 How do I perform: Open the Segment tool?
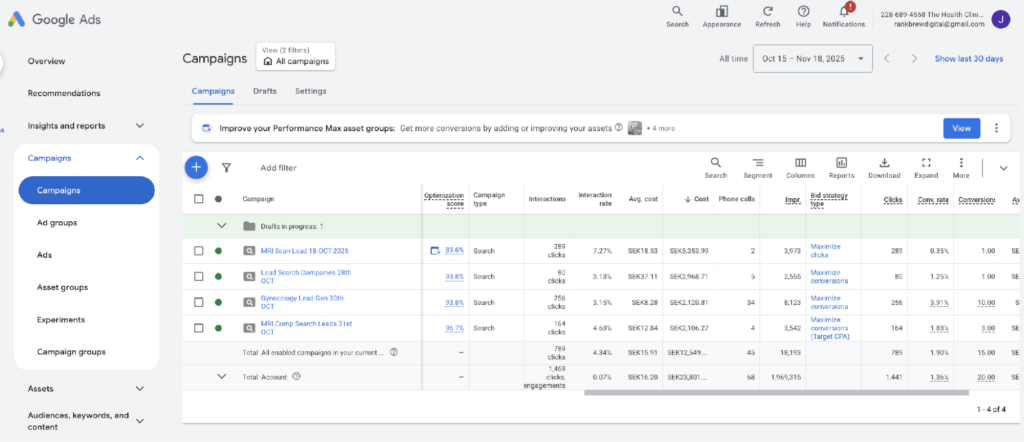tap(758, 168)
